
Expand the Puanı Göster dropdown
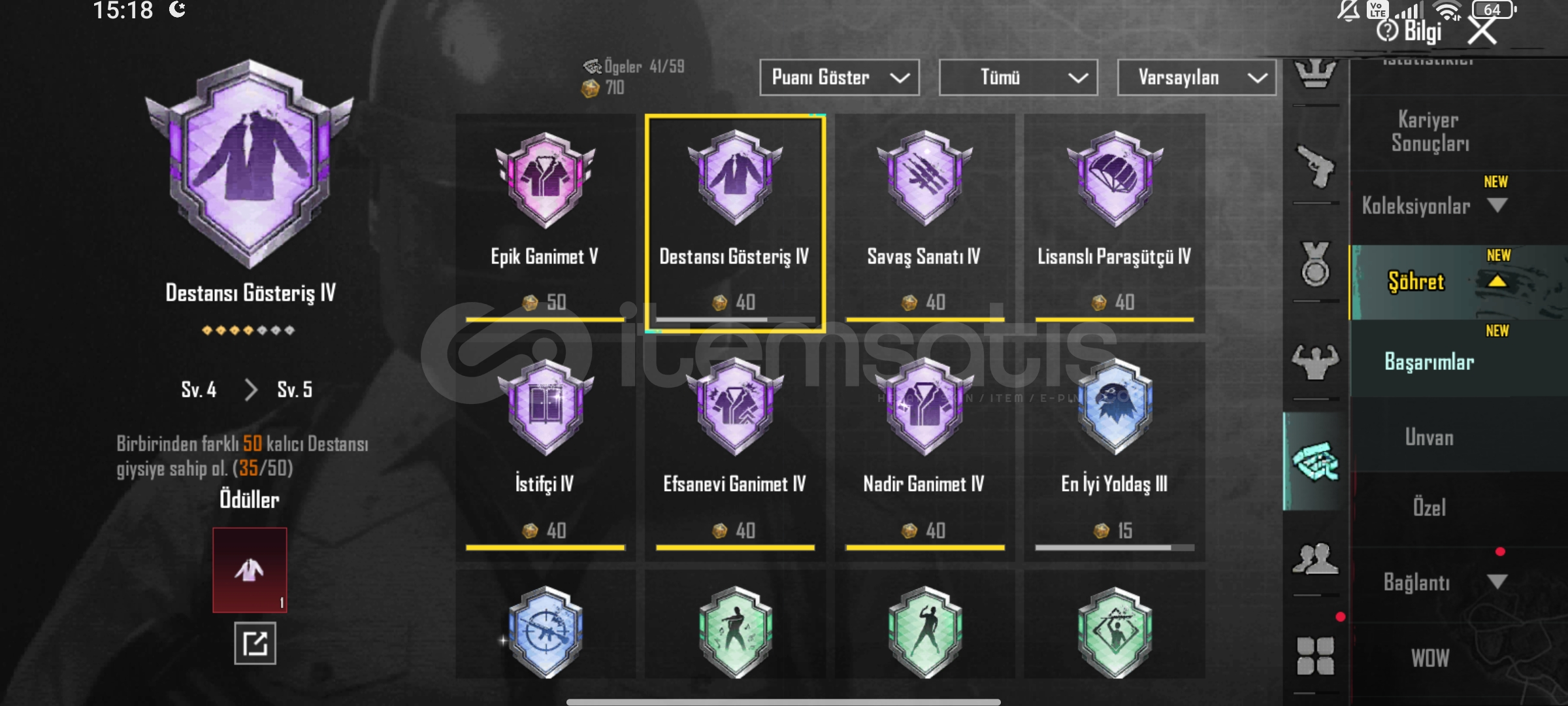(x=840, y=78)
